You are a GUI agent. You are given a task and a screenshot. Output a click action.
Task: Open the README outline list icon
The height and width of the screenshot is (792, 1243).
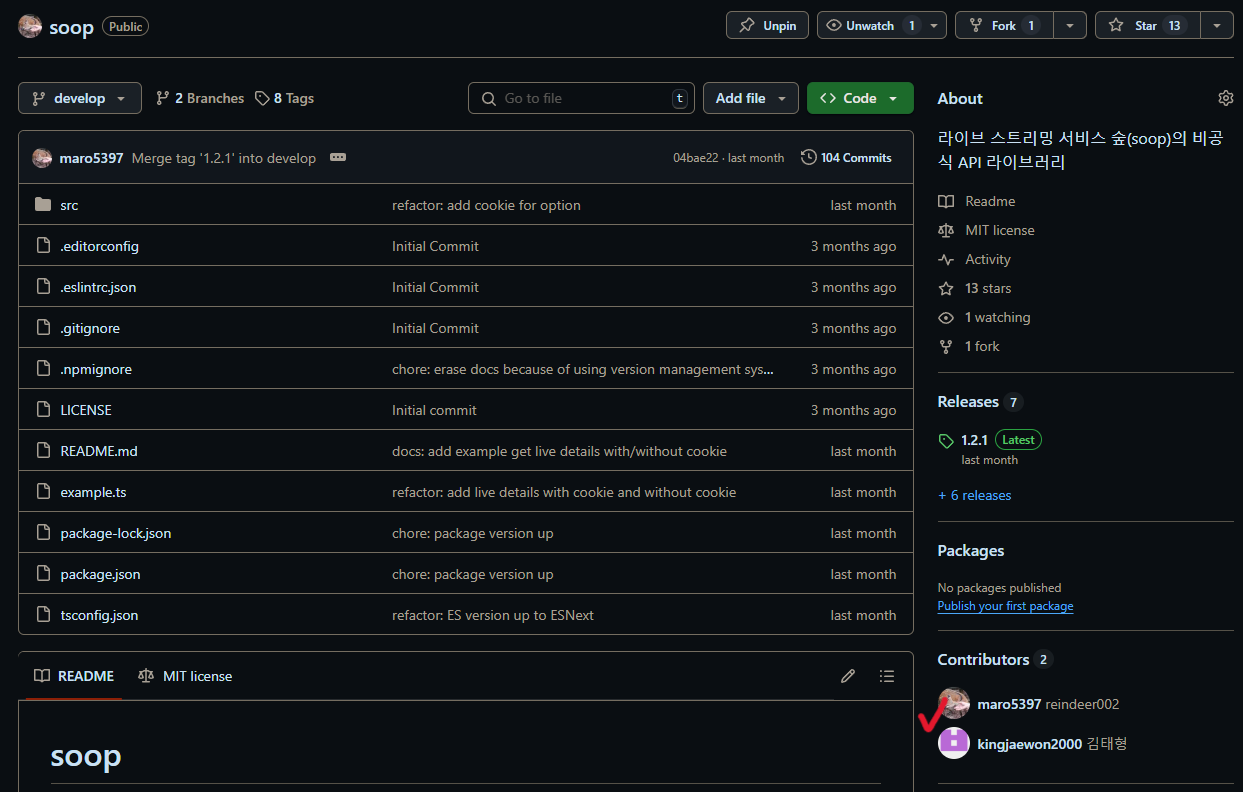pyautogui.click(x=887, y=676)
